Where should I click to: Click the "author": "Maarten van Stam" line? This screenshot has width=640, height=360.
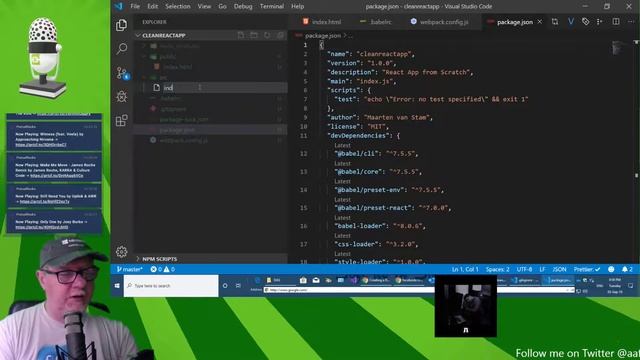pyautogui.click(x=380, y=118)
